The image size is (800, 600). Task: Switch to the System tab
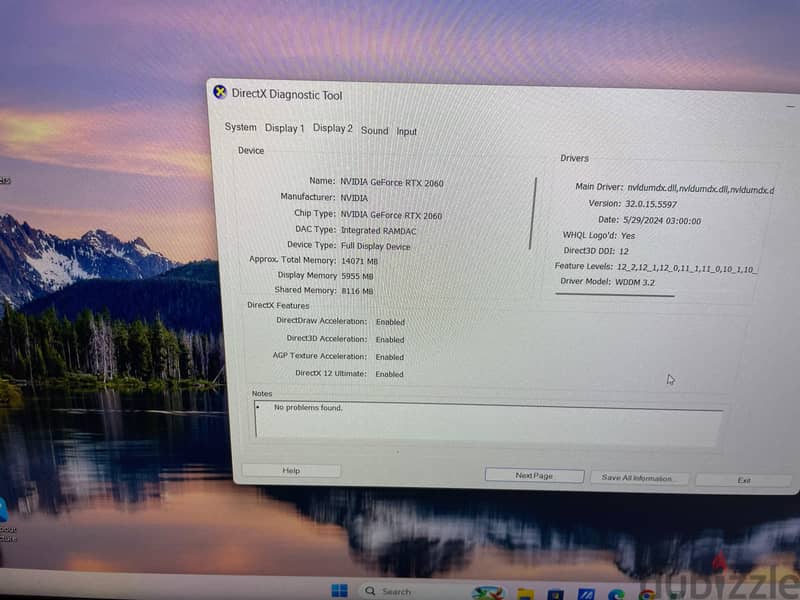pyautogui.click(x=240, y=127)
